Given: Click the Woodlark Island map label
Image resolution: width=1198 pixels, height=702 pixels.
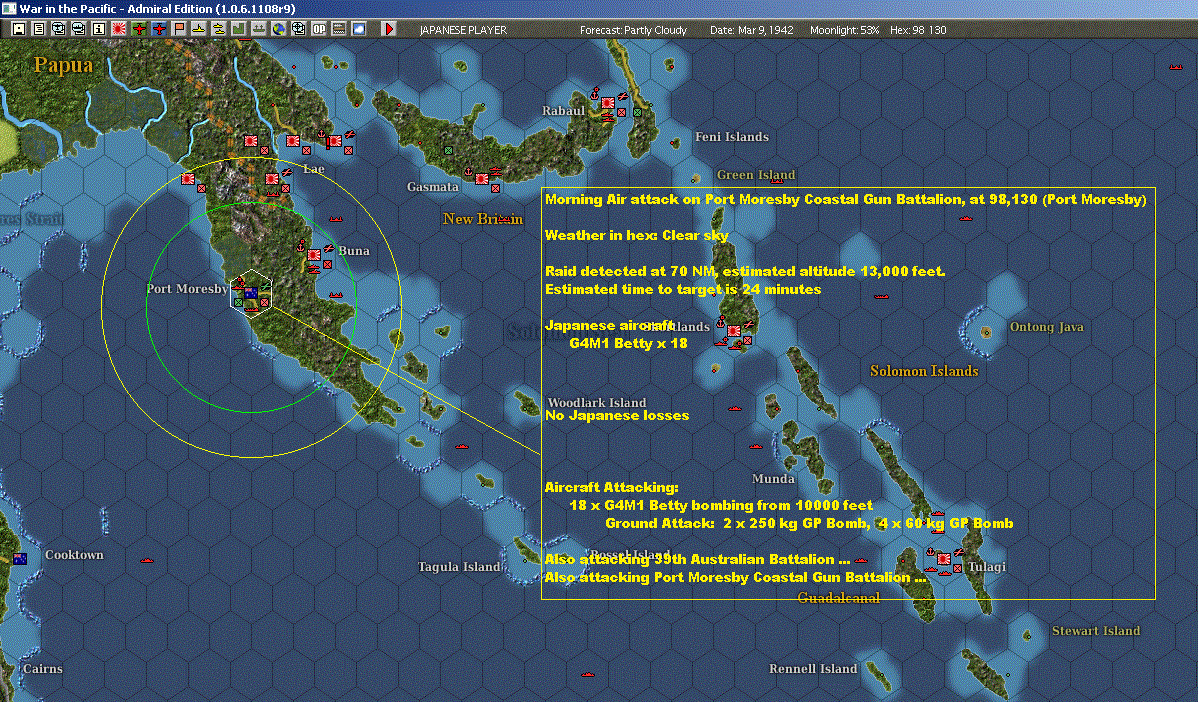Looking at the screenshot, I should coord(597,403).
